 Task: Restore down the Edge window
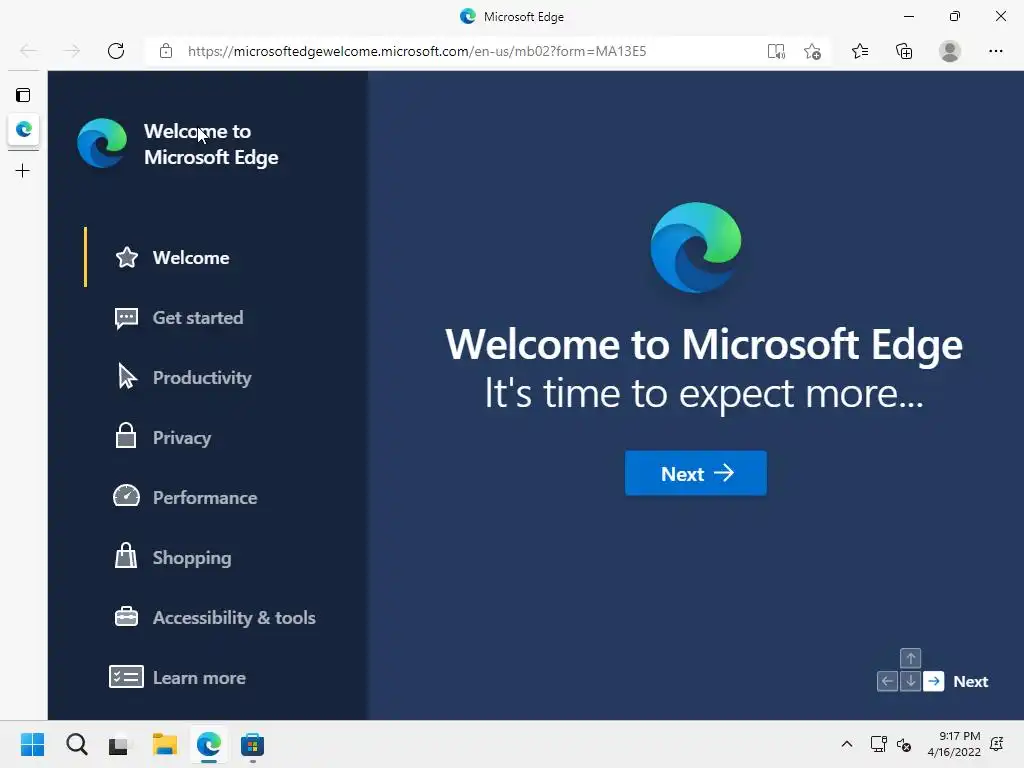(955, 16)
